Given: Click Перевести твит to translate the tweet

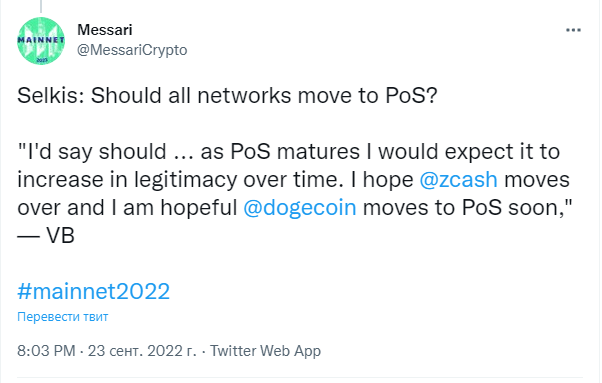Looking at the screenshot, I should tap(63, 317).
